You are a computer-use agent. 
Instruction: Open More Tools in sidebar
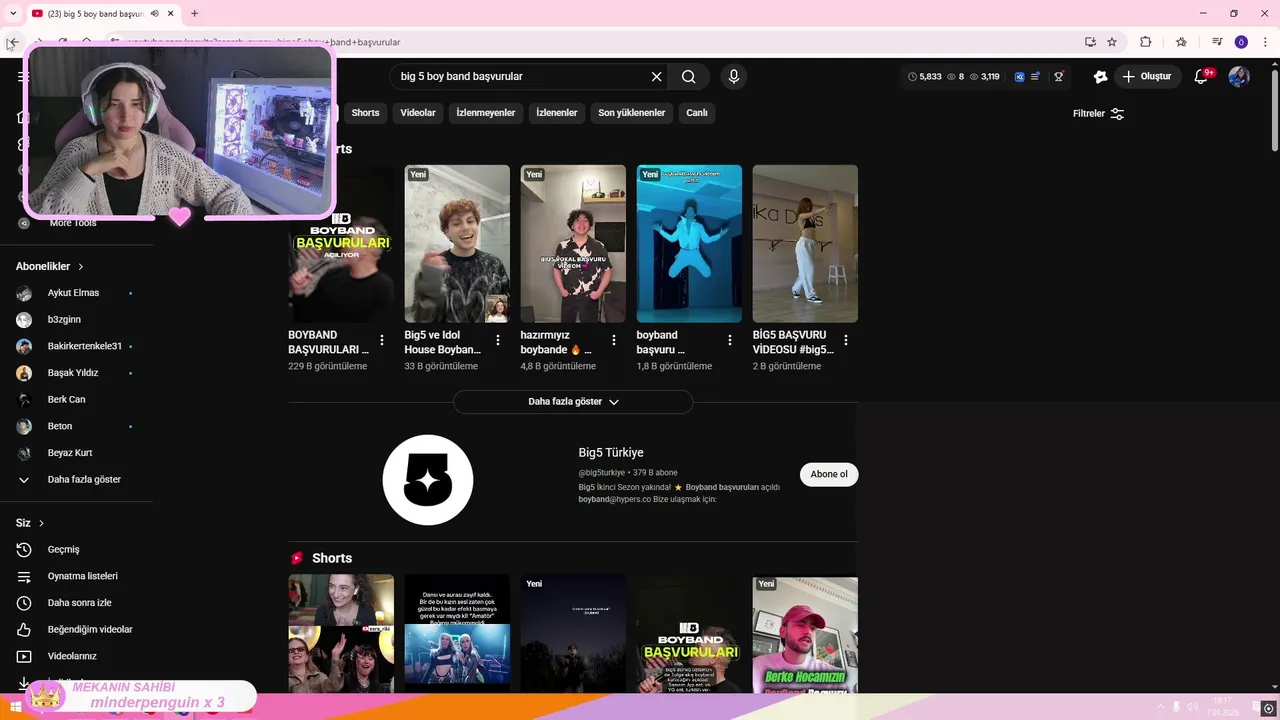[x=73, y=223]
